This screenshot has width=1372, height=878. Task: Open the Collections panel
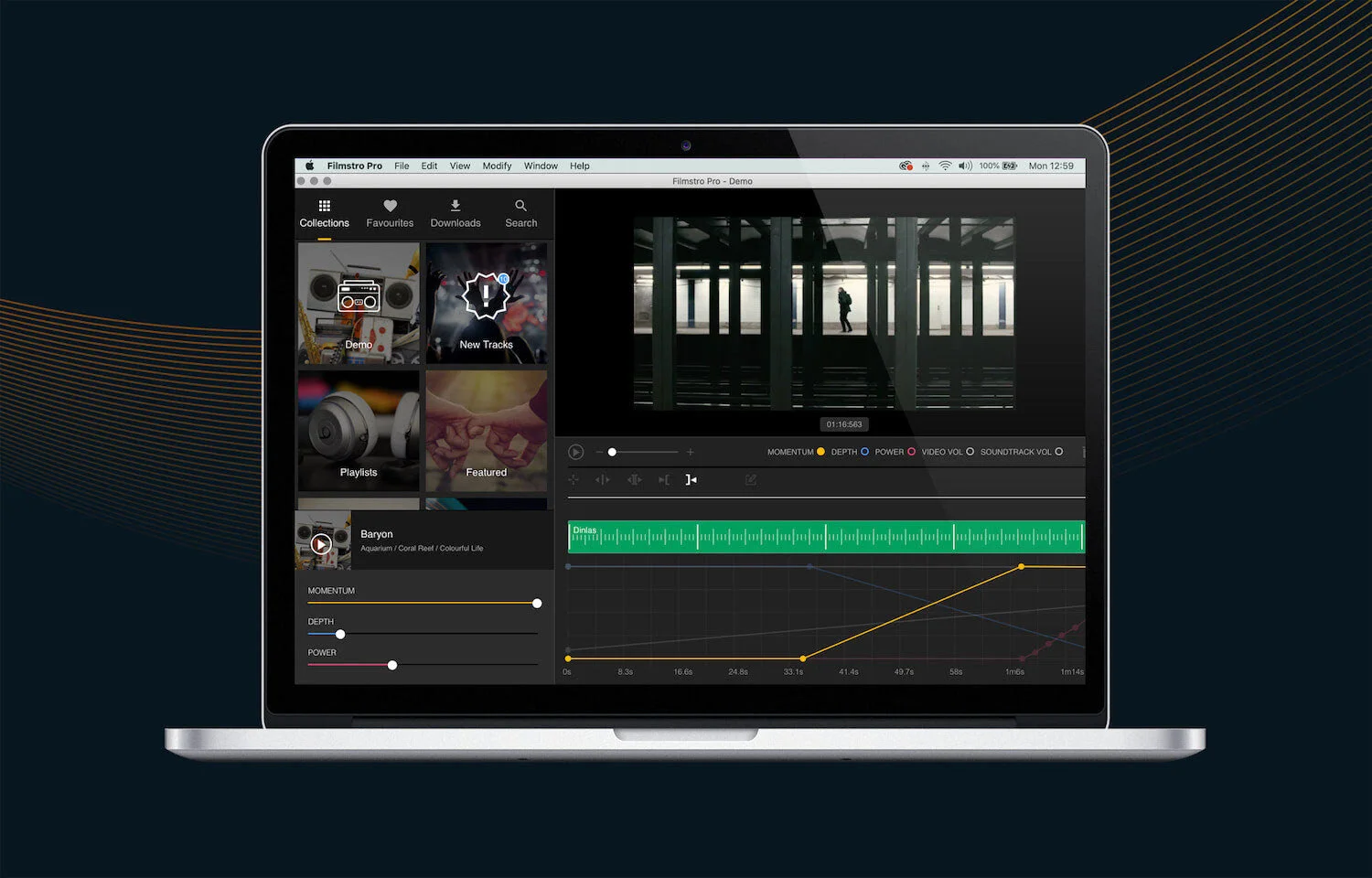(x=324, y=213)
